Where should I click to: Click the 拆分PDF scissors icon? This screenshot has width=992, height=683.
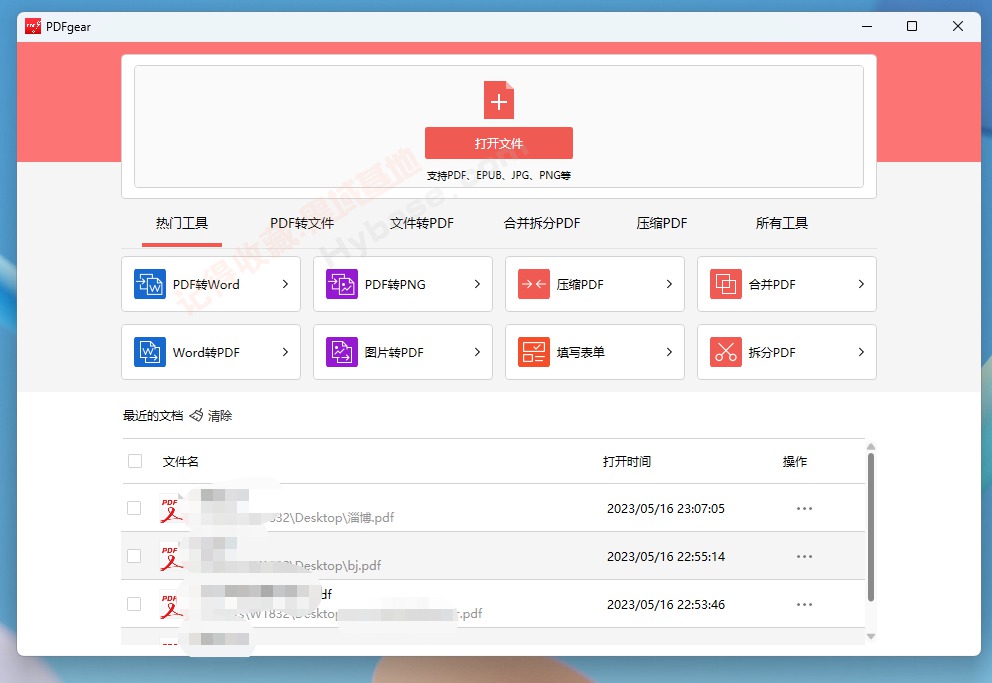(726, 352)
